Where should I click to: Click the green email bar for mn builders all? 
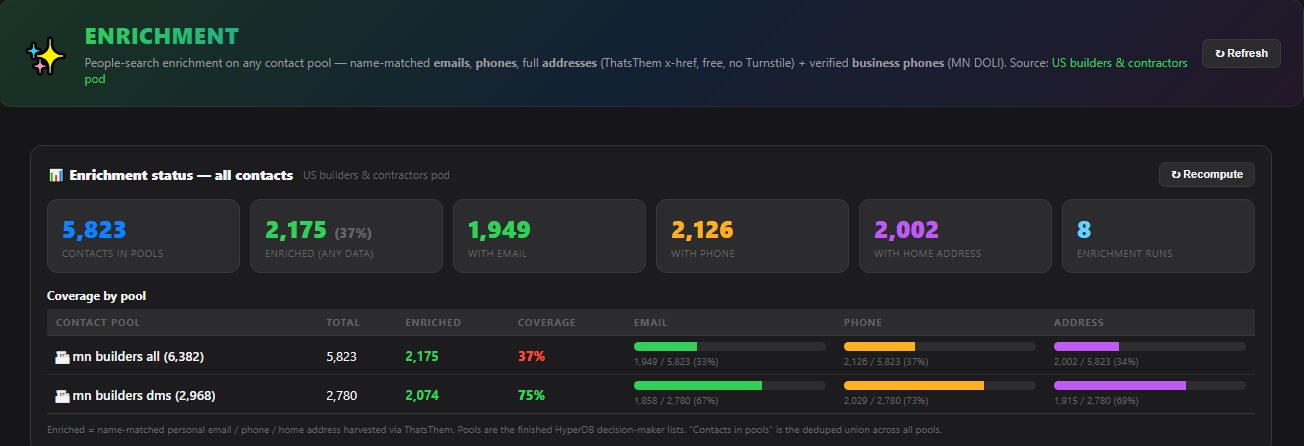[x=665, y=346]
